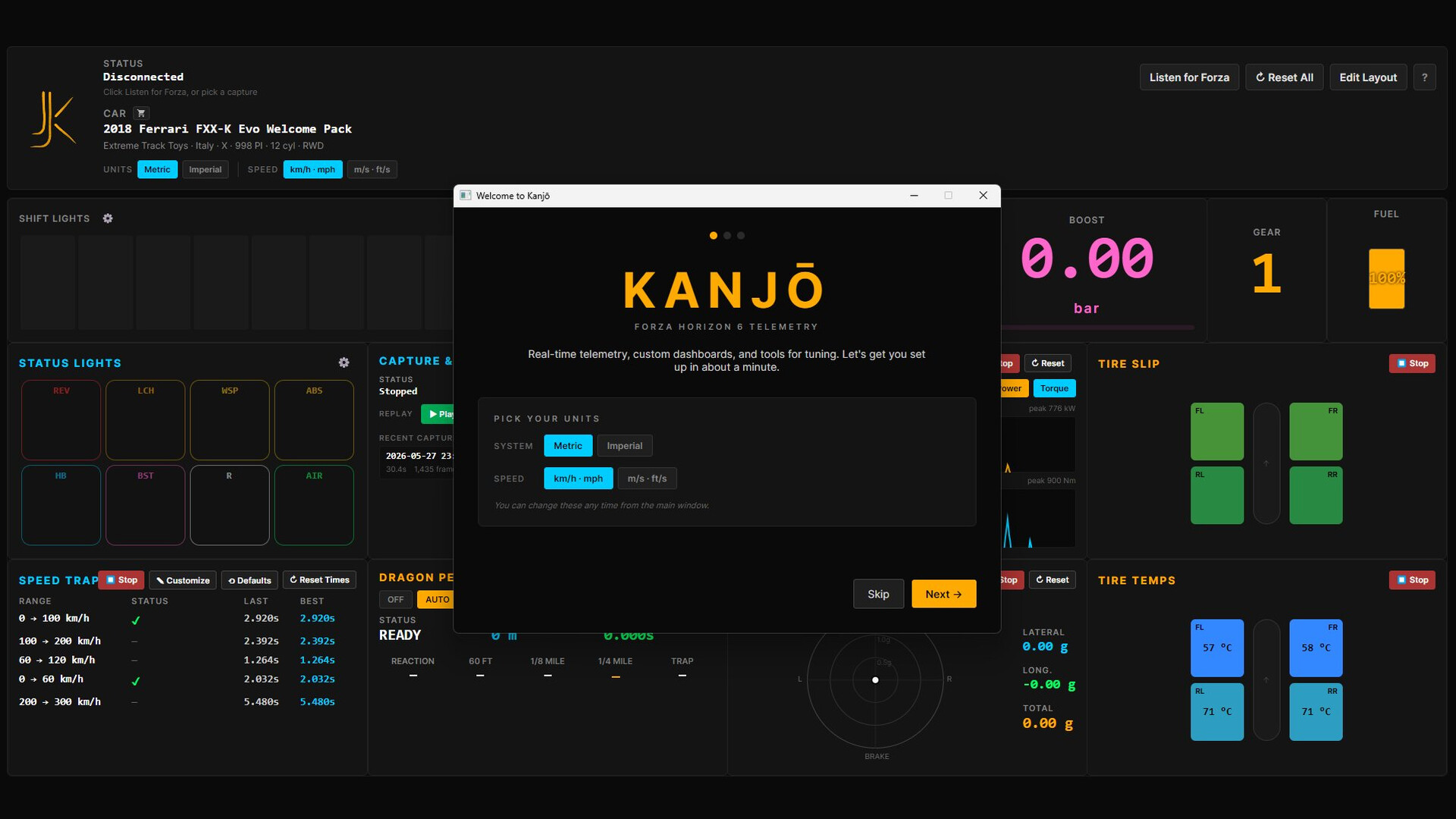
Task: Go to third welcome page dot
Action: coord(741,236)
